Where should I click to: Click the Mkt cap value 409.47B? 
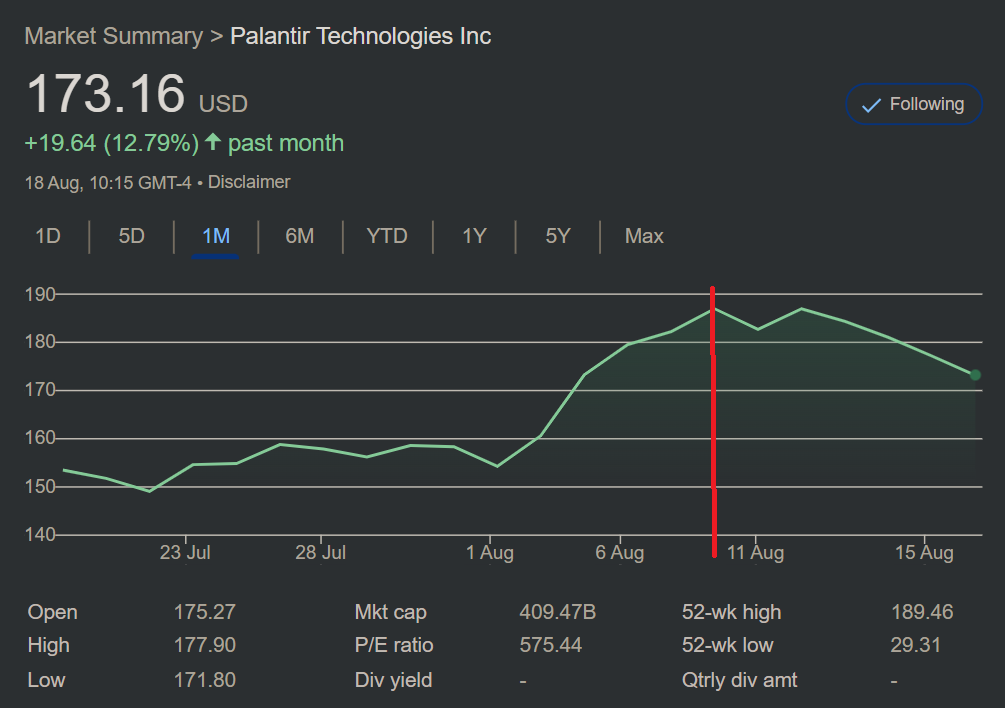coord(557,612)
